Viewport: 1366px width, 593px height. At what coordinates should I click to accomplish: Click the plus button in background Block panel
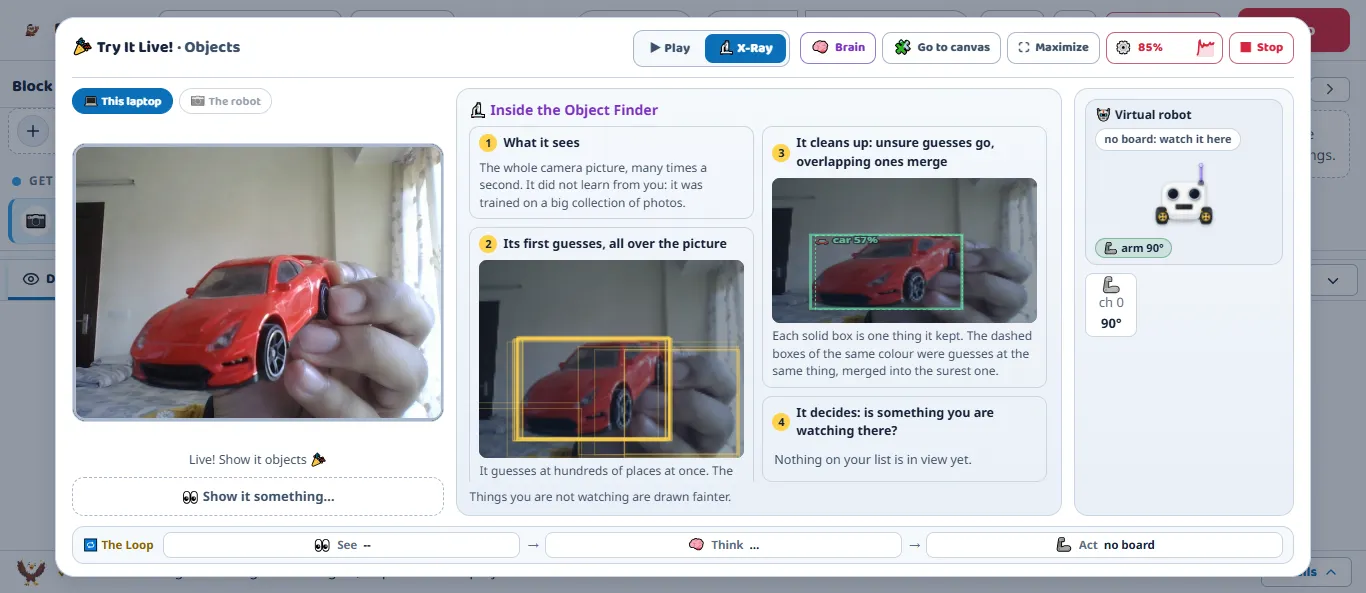[x=33, y=131]
